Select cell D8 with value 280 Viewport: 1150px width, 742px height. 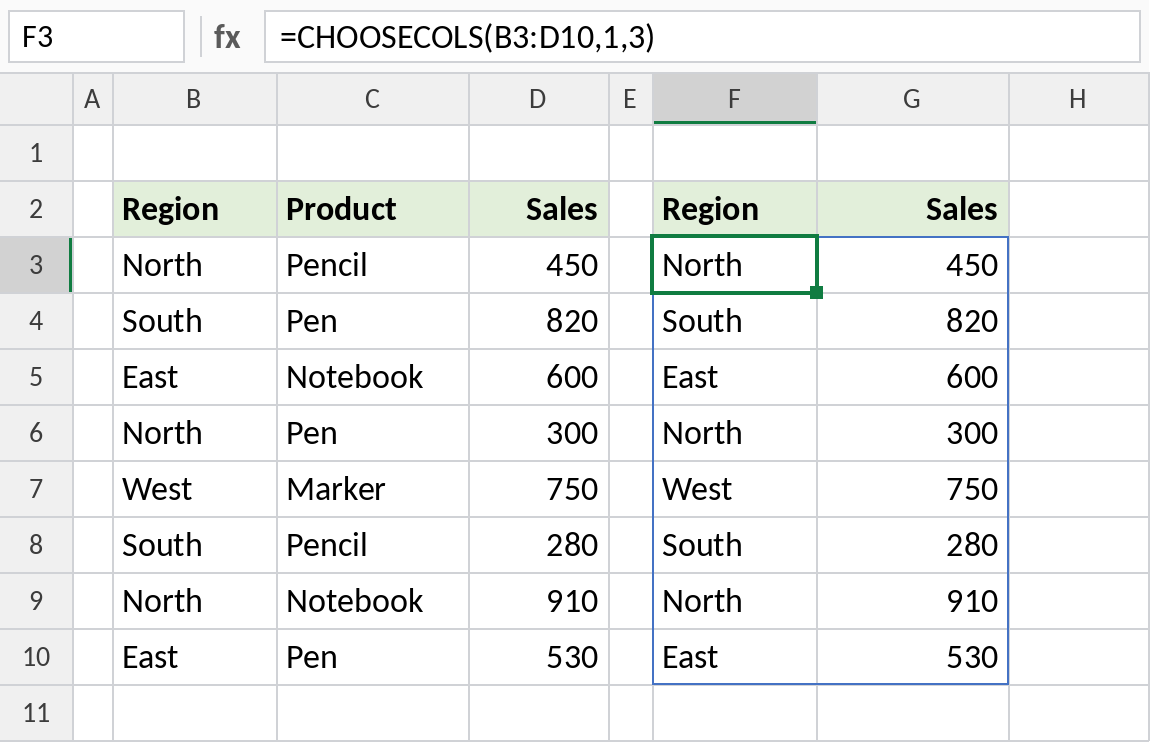(538, 545)
